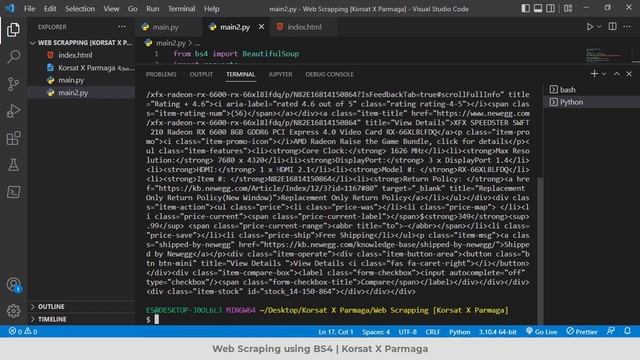Open the Terminal menu
The image size is (640, 360).
click(181, 9)
